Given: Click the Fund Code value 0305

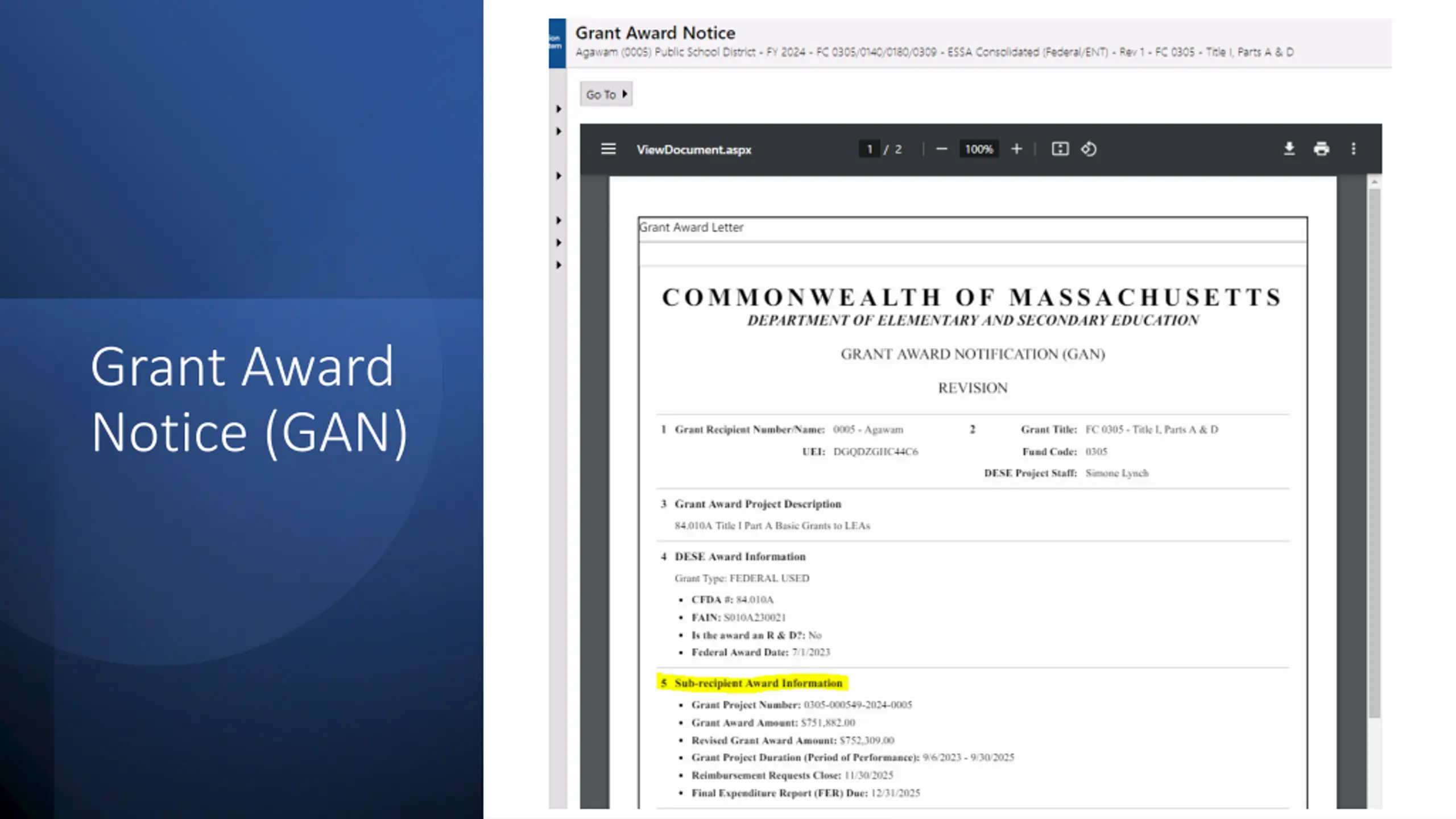Looking at the screenshot, I should coord(1096,452).
